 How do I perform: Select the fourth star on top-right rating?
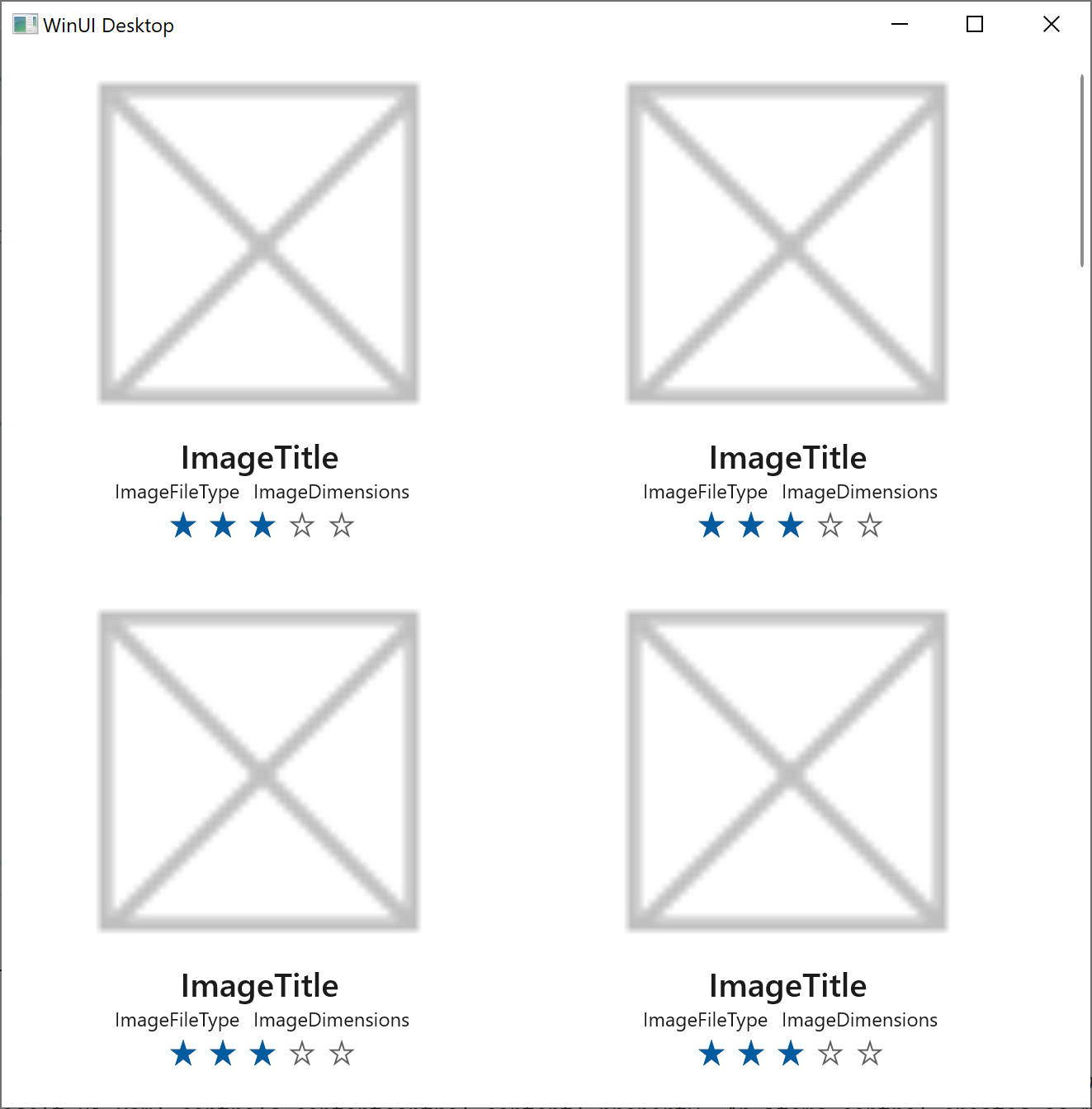click(830, 525)
